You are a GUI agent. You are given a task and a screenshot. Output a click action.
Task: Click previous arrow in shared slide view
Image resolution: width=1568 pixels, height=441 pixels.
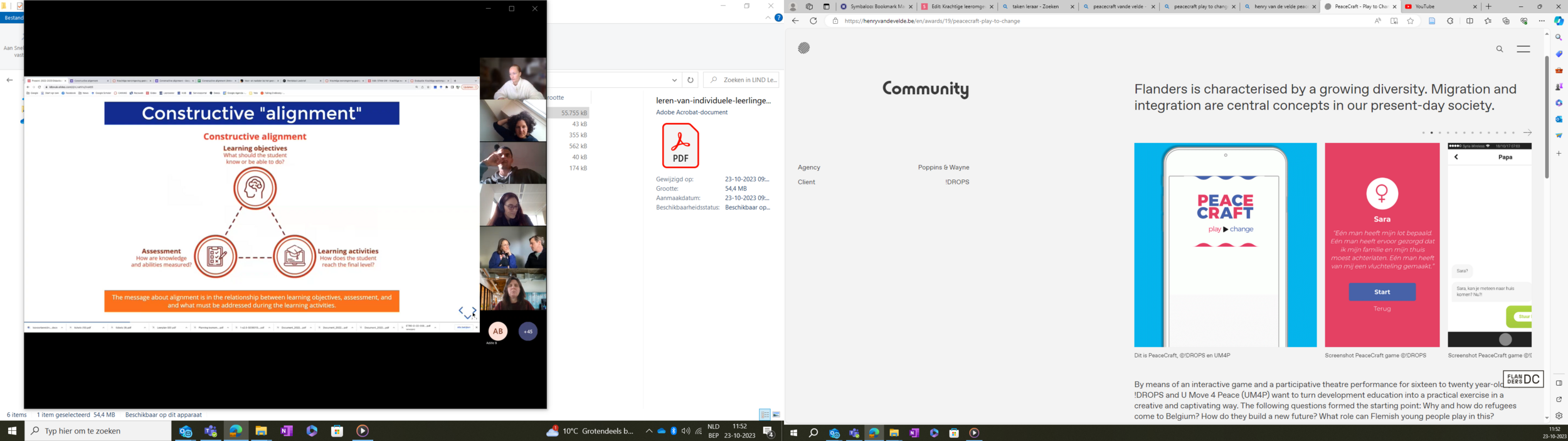click(x=461, y=311)
